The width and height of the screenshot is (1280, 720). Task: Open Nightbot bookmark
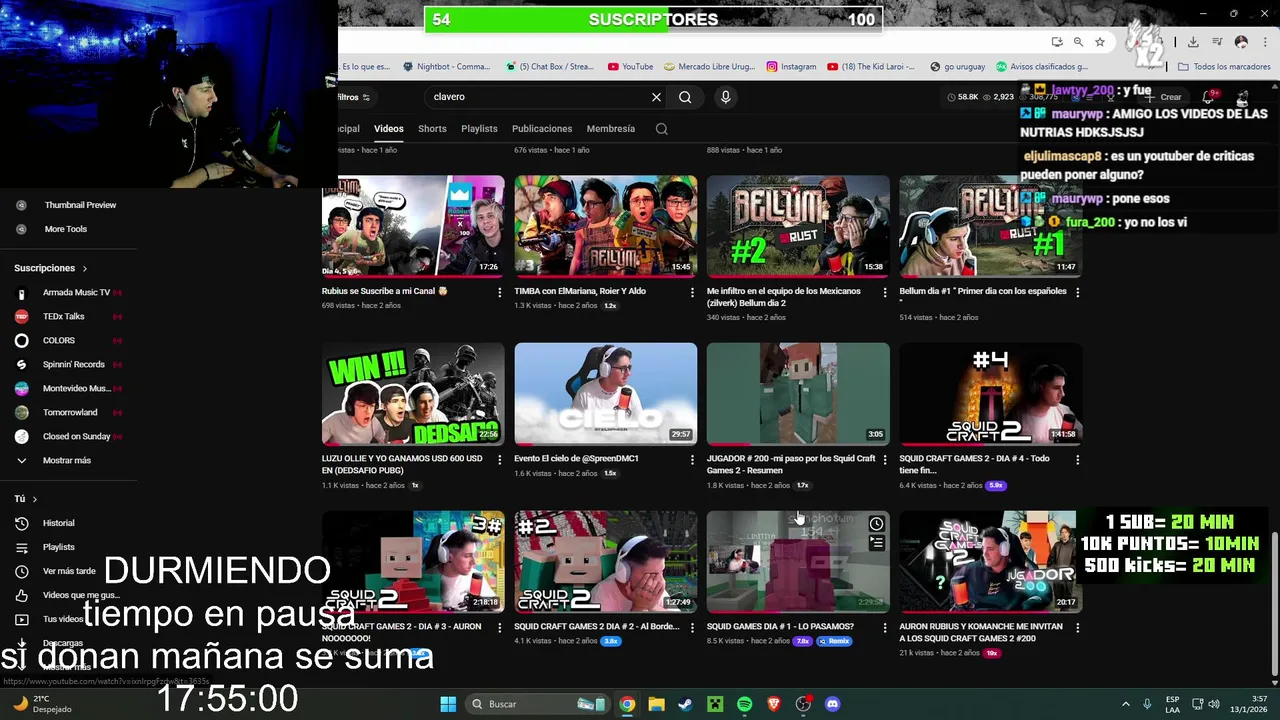click(x=446, y=67)
